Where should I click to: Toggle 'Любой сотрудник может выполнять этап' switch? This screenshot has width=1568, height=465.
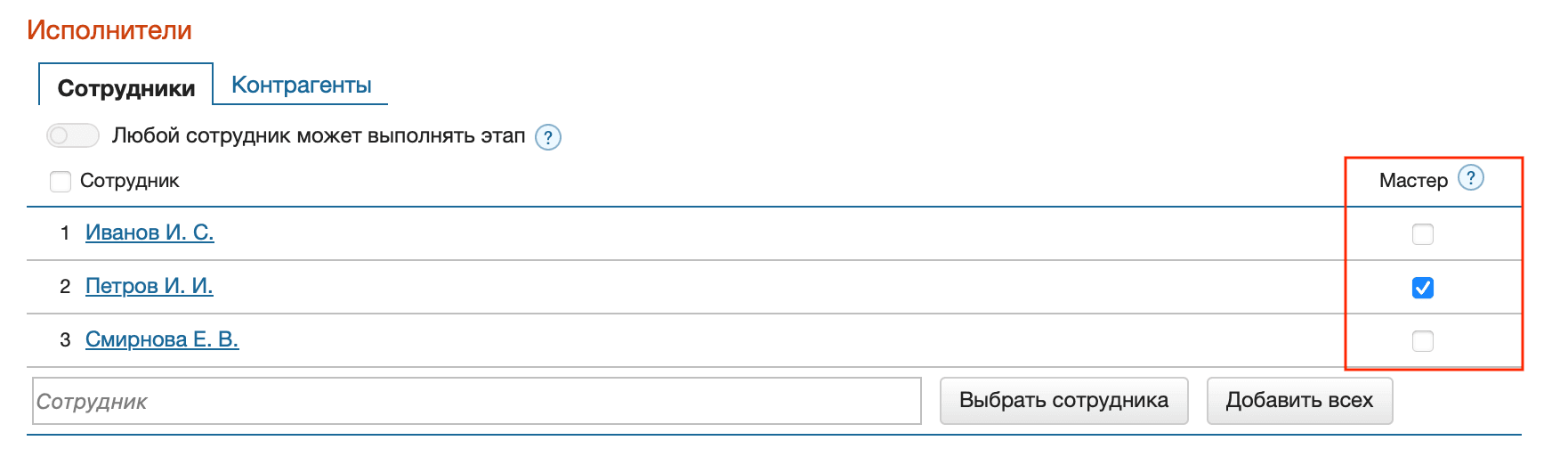[x=73, y=135]
